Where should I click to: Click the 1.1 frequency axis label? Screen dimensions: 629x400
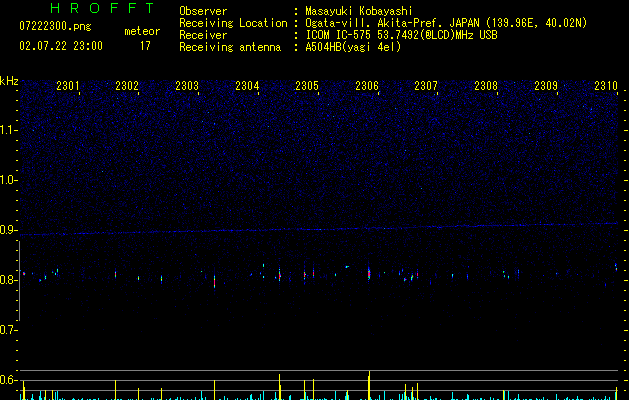click(9, 130)
